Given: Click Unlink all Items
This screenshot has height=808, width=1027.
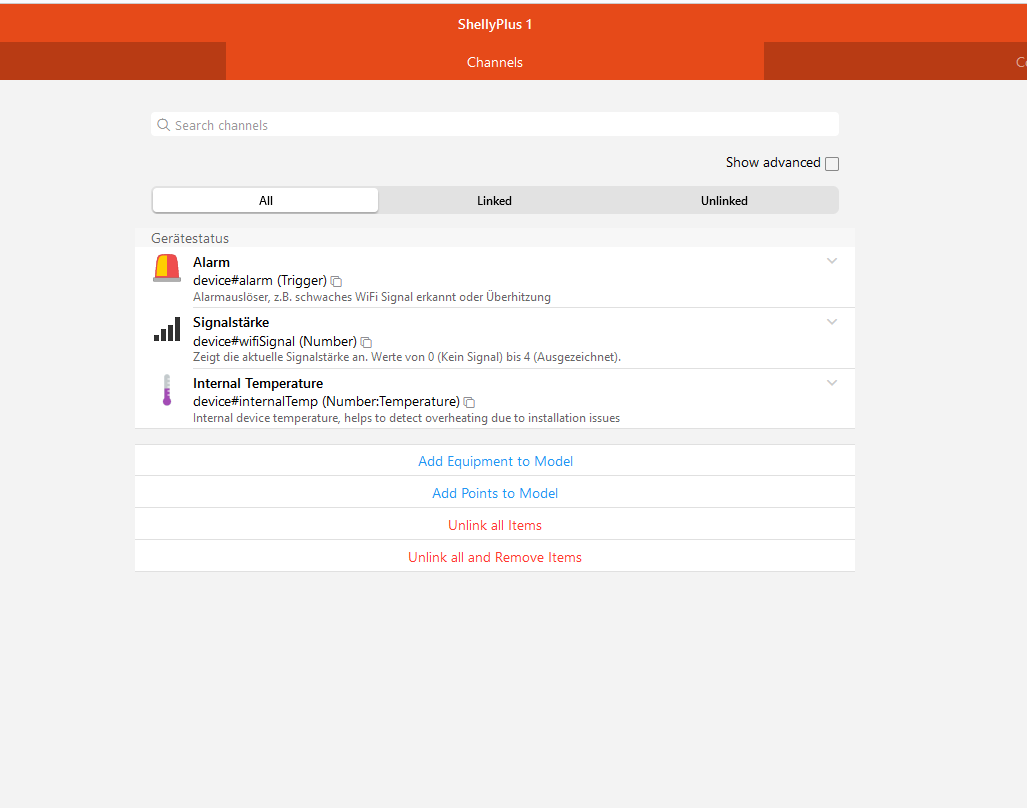Looking at the screenshot, I should coord(495,525).
